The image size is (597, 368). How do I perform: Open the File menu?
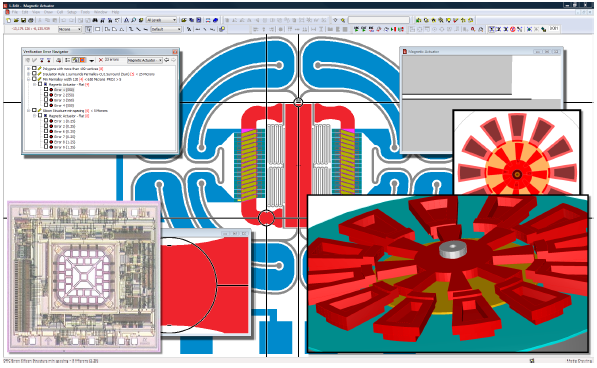[14, 12]
